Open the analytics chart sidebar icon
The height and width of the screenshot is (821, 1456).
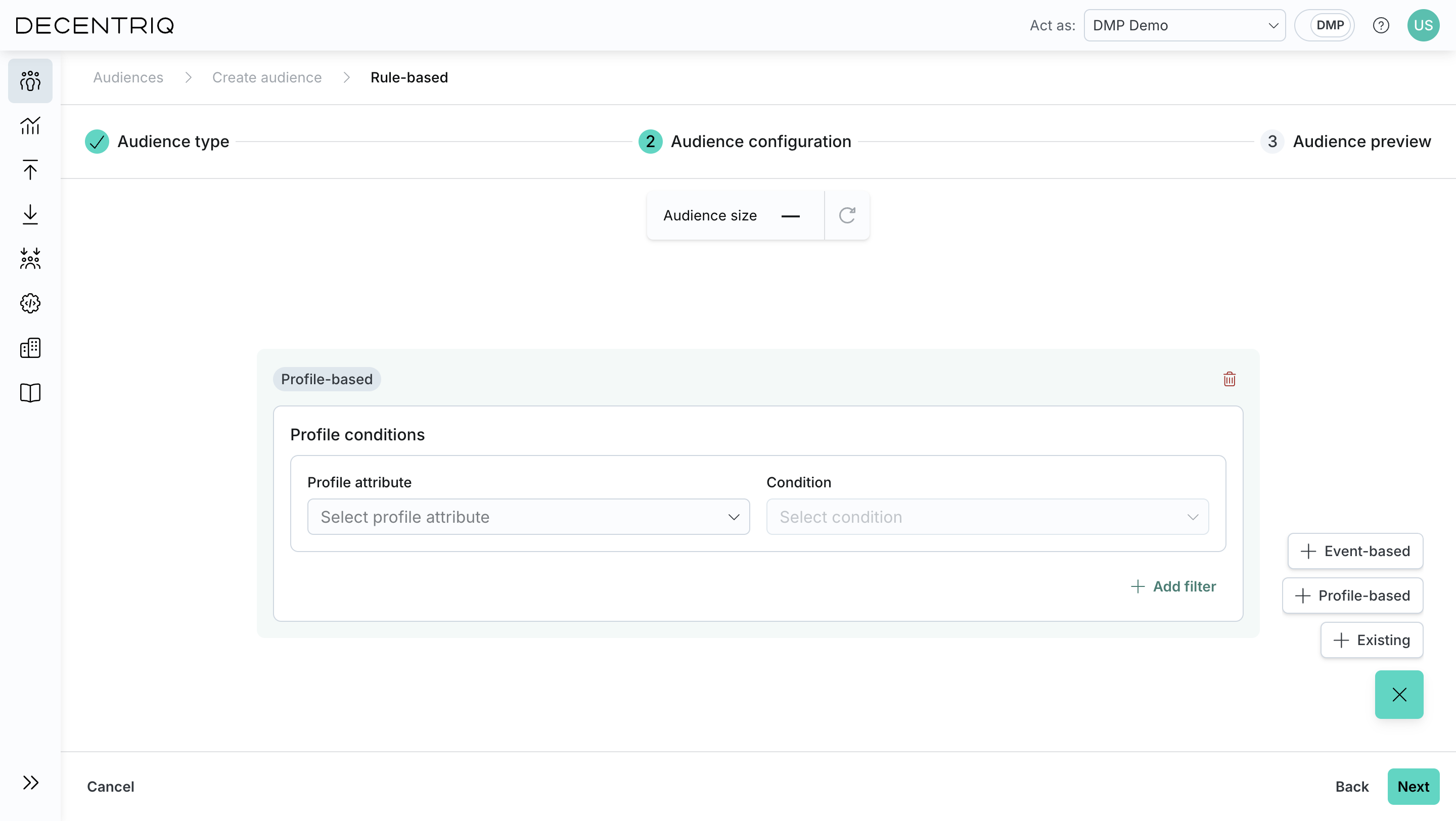pyautogui.click(x=30, y=125)
